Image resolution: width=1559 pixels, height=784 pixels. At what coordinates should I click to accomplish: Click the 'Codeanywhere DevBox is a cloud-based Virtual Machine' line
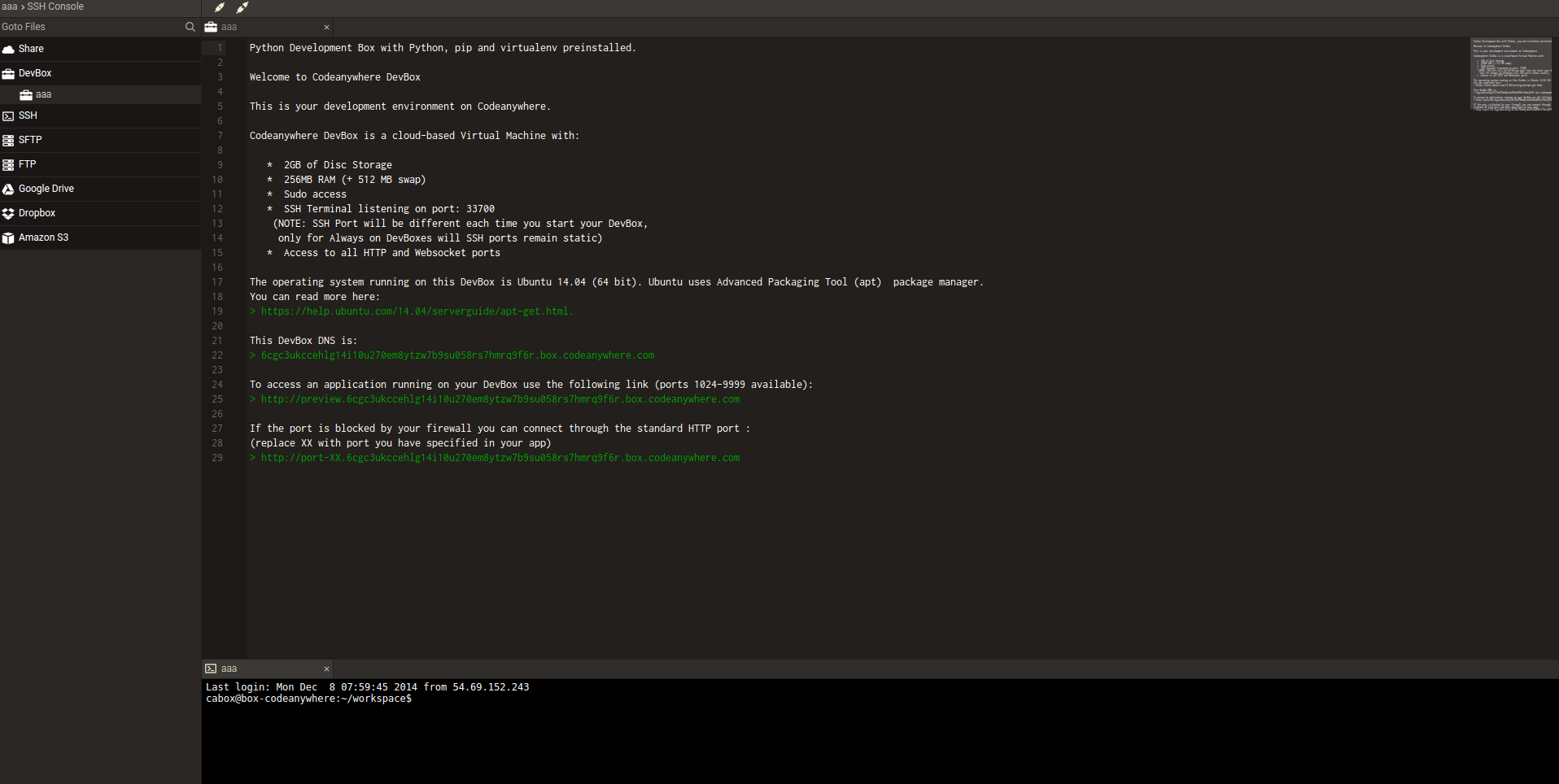(415, 136)
